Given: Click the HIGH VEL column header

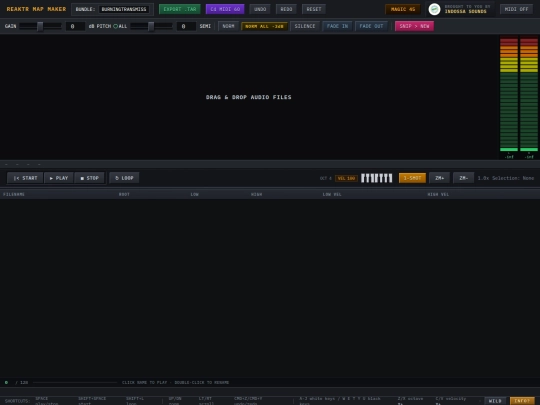Looking at the screenshot, I should click(438, 194).
